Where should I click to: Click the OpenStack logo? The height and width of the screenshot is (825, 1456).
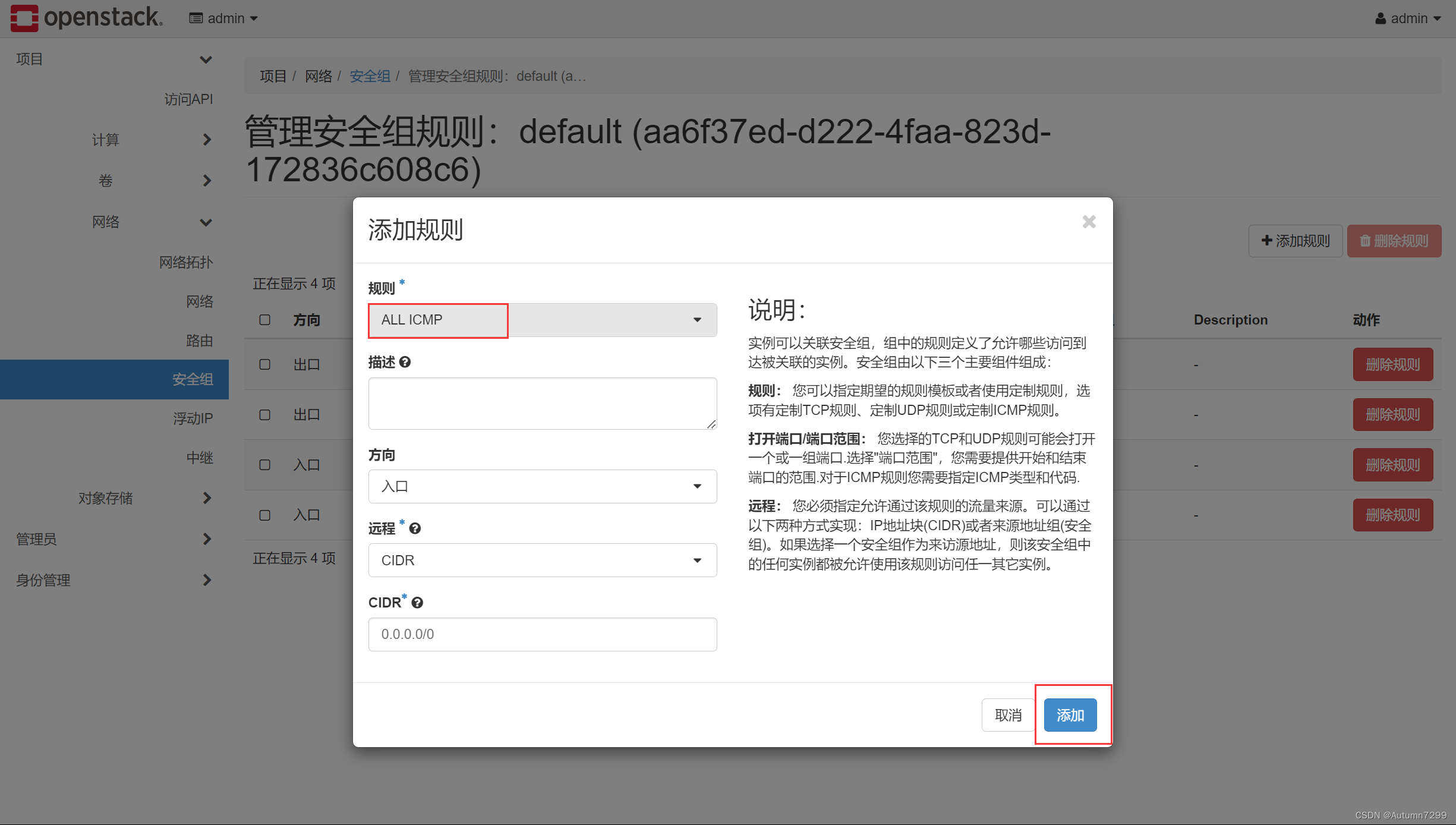coord(86,18)
